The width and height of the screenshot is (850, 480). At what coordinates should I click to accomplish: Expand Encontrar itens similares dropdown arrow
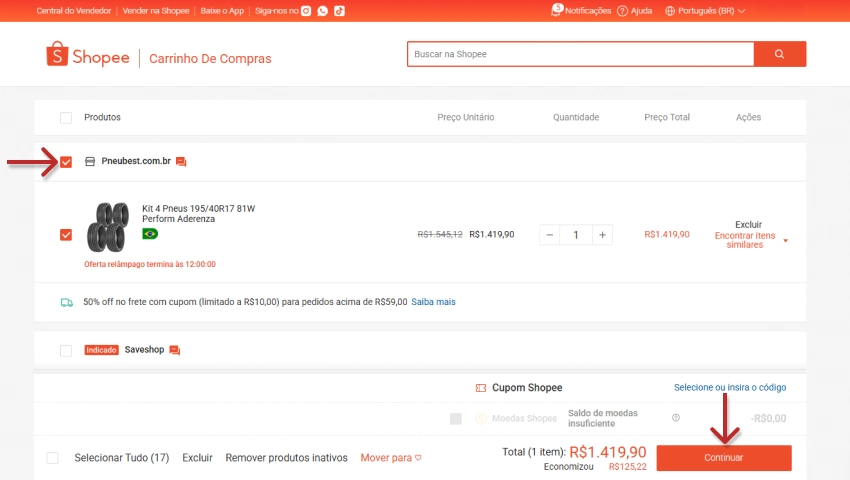(x=785, y=240)
